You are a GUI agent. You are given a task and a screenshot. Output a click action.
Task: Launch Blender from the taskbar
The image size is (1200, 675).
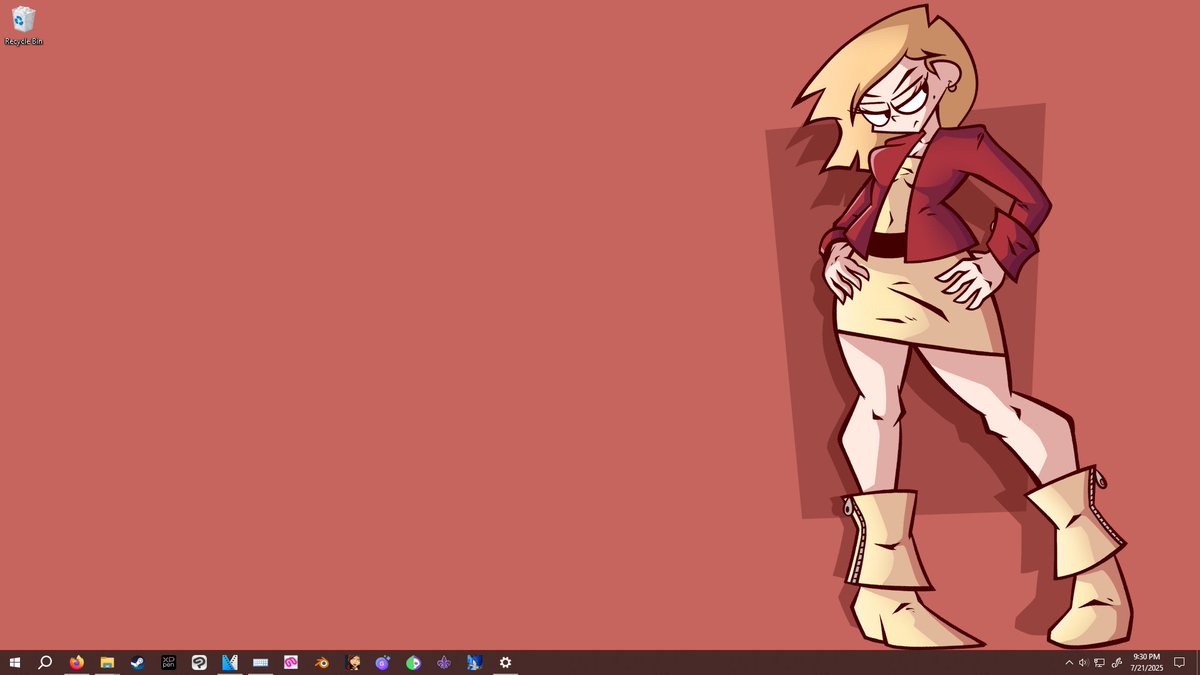(322, 662)
